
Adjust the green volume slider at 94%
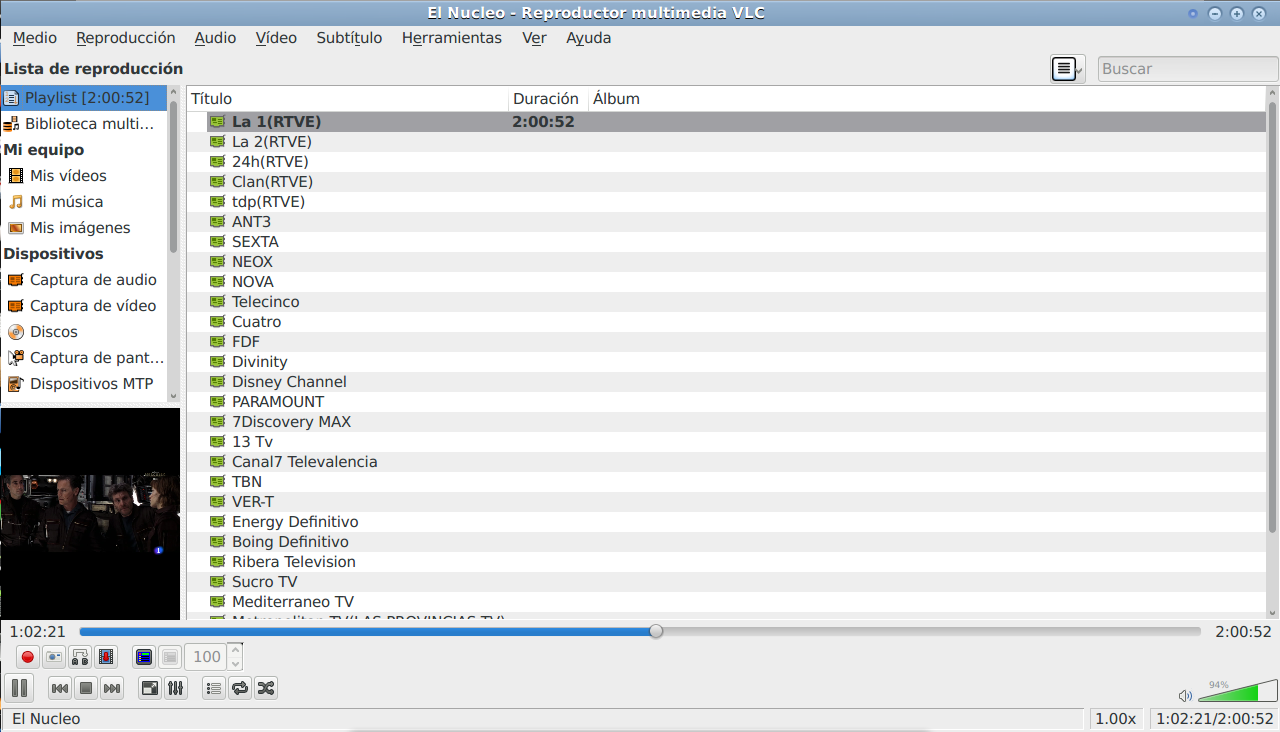pyautogui.click(x=1238, y=692)
